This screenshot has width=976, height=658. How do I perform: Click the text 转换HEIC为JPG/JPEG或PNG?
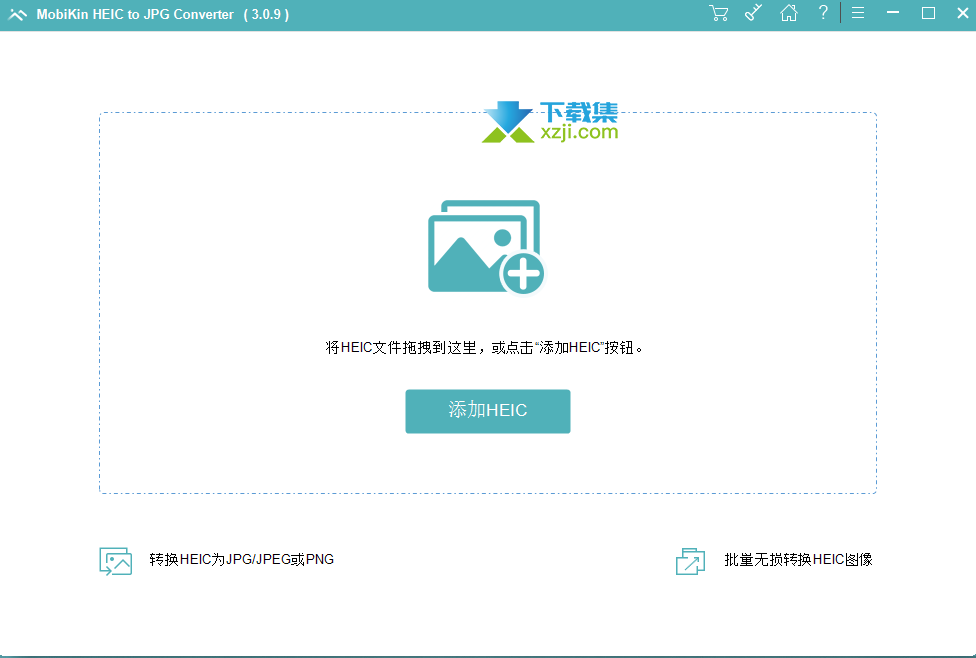tap(242, 560)
